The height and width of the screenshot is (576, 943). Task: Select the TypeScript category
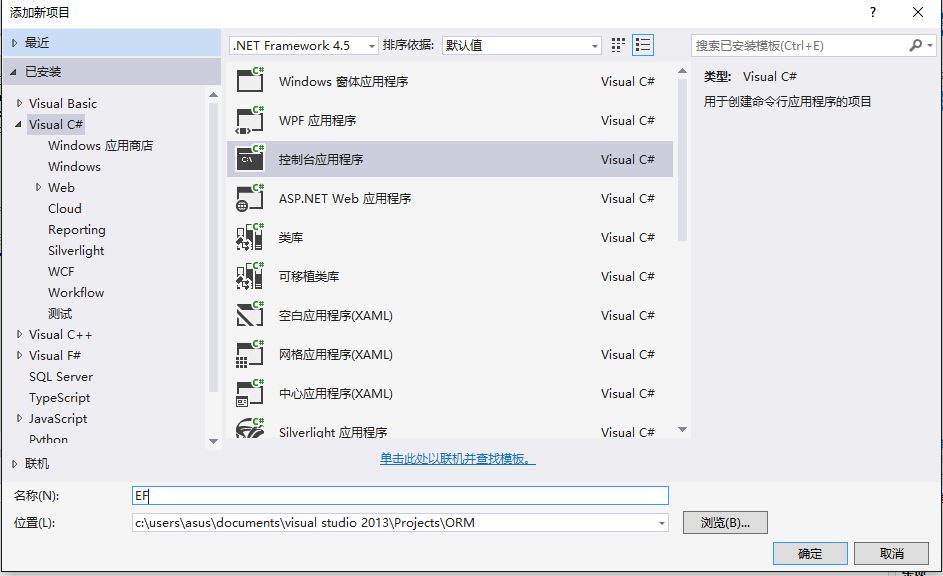coord(60,398)
